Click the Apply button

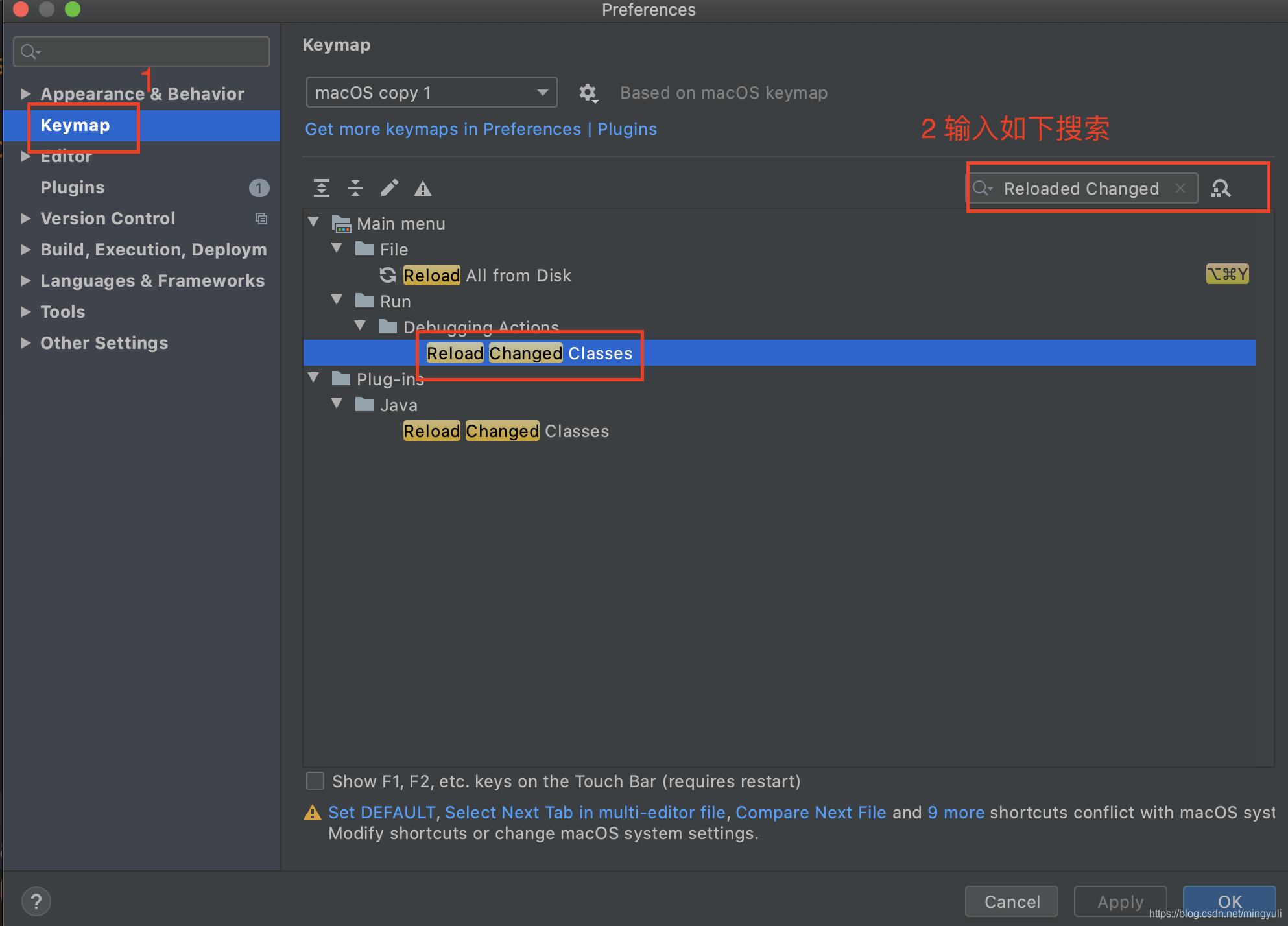coord(1120,901)
